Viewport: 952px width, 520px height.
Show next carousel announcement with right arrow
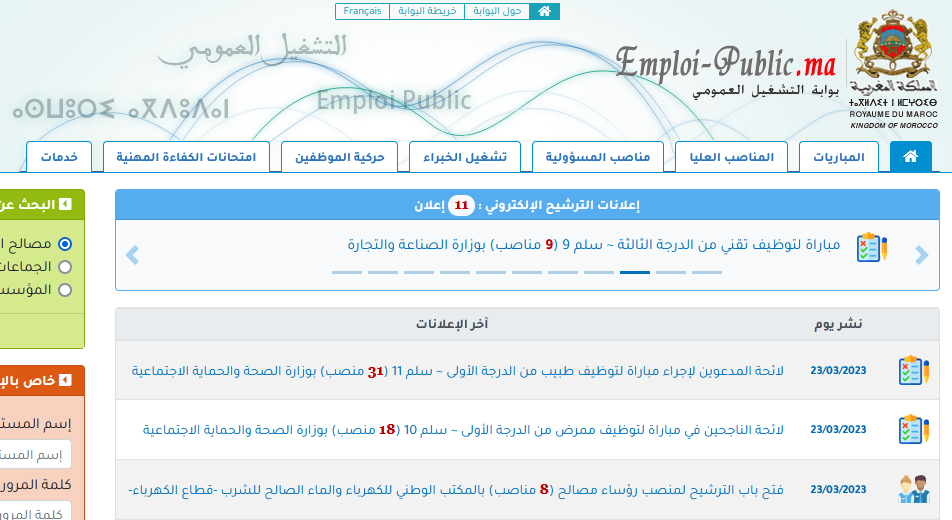[922, 255]
